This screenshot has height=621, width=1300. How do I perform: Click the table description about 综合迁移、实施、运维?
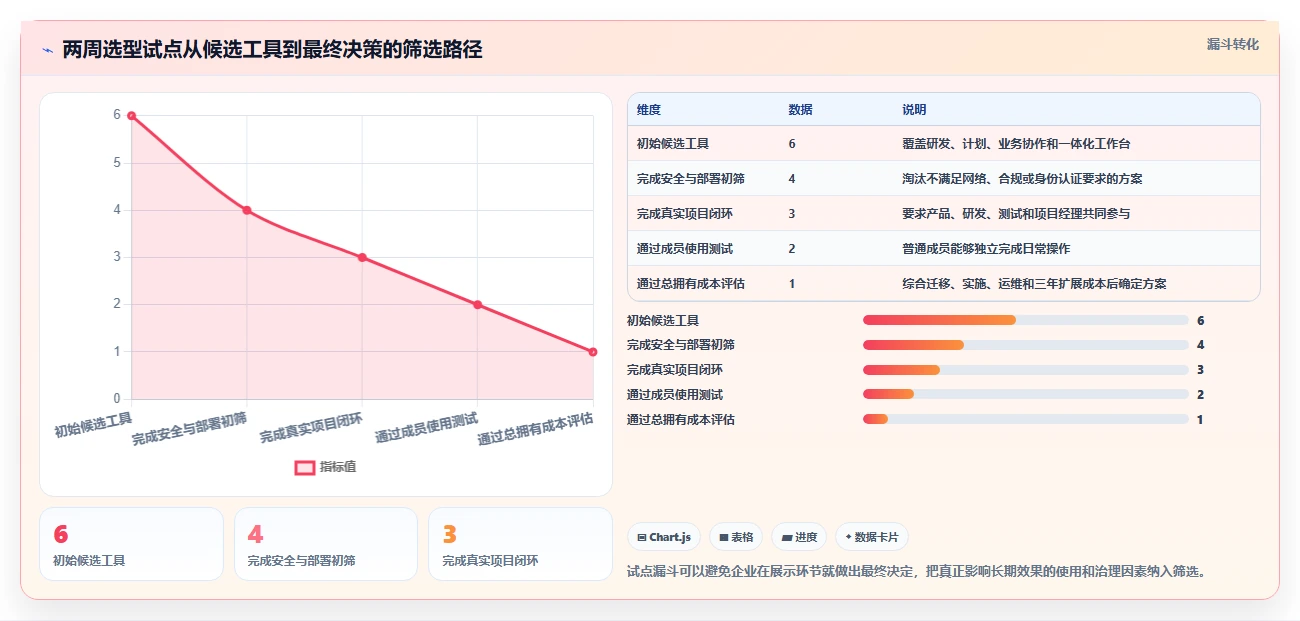pos(1034,284)
